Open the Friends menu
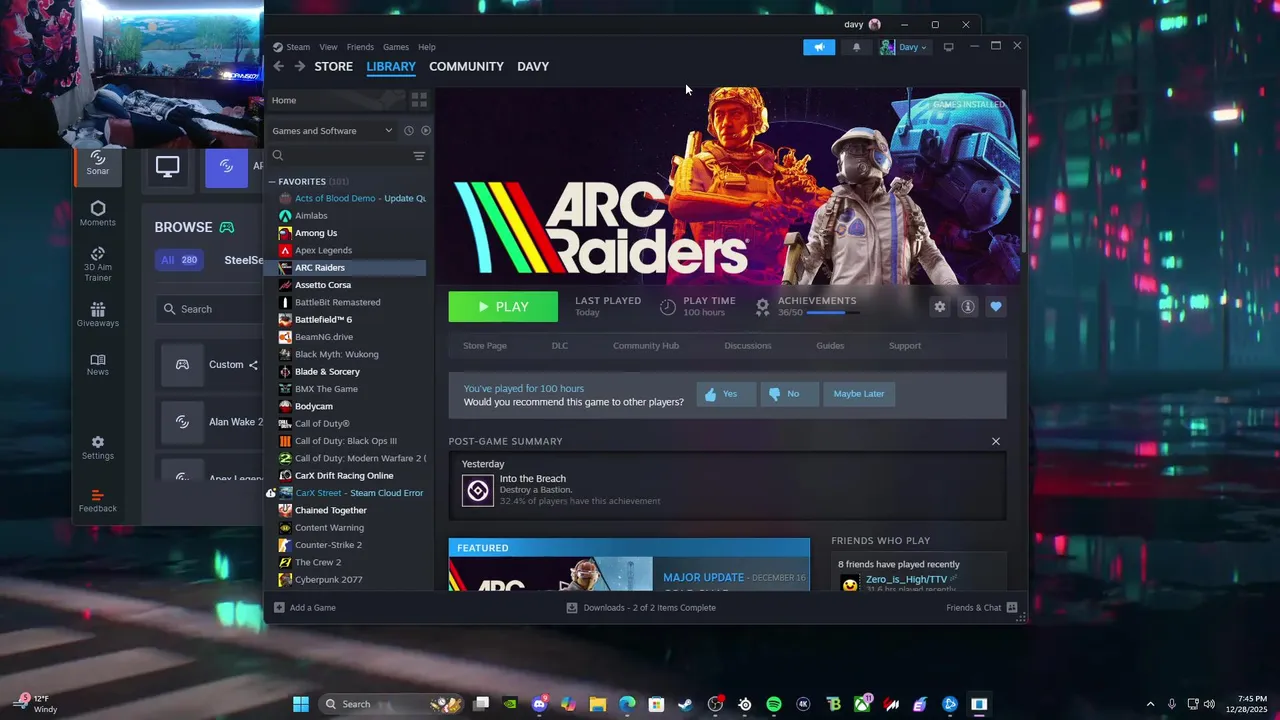Viewport: 1280px width, 720px height. (x=360, y=47)
